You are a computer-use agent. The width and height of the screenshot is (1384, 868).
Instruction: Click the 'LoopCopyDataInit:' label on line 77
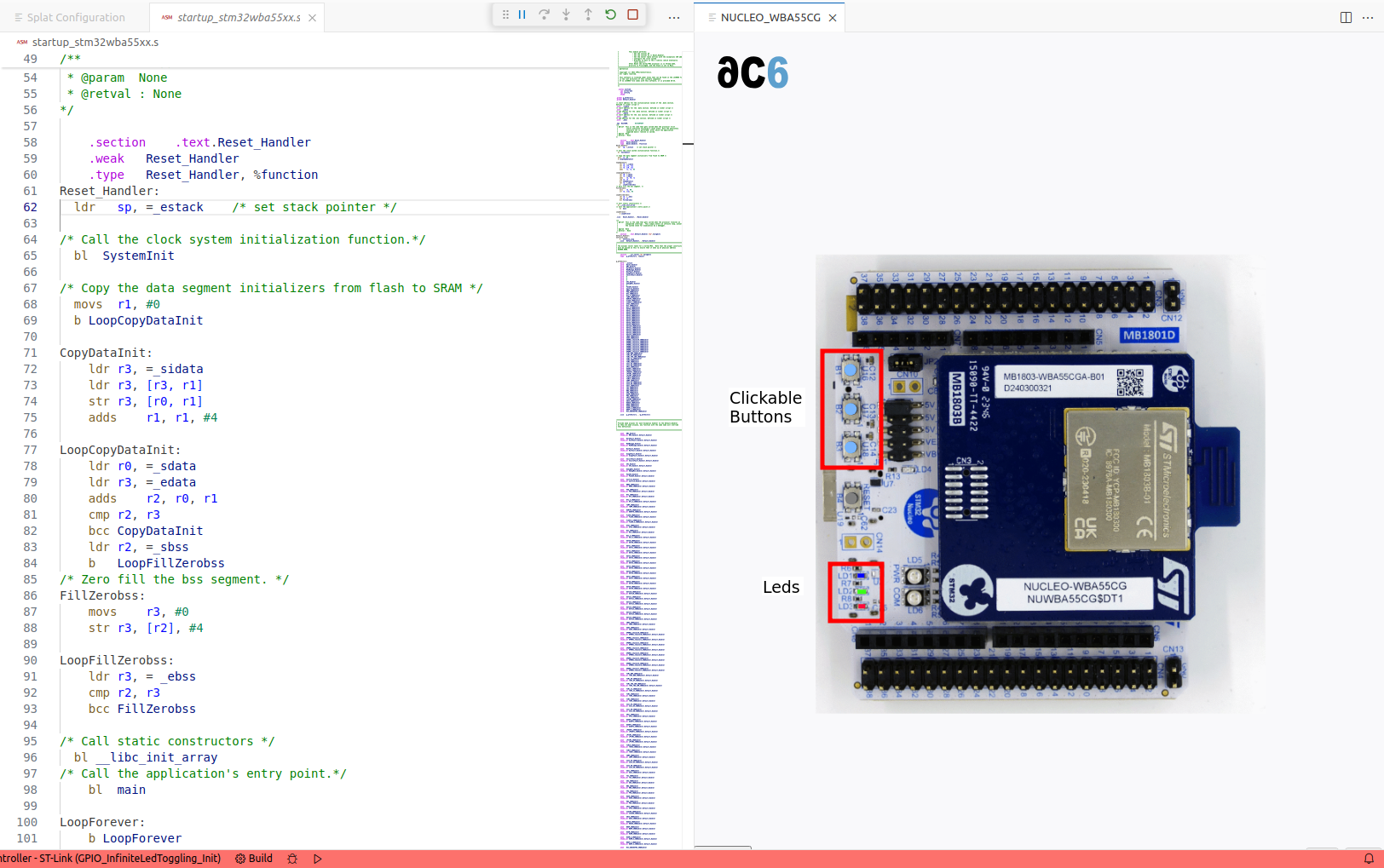(120, 450)
